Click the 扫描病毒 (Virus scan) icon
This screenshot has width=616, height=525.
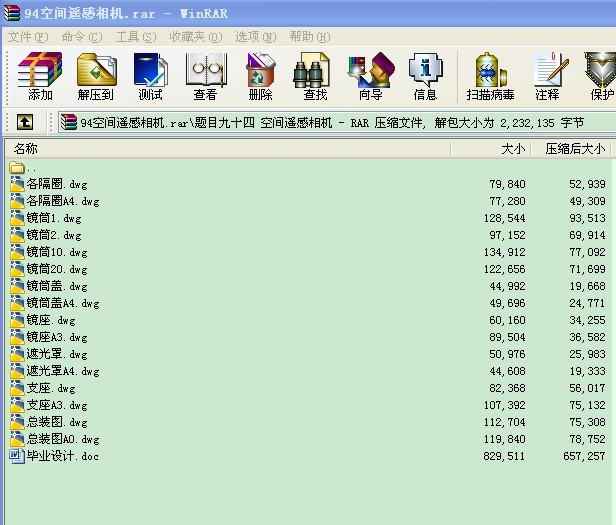click(x=490, y=76)
